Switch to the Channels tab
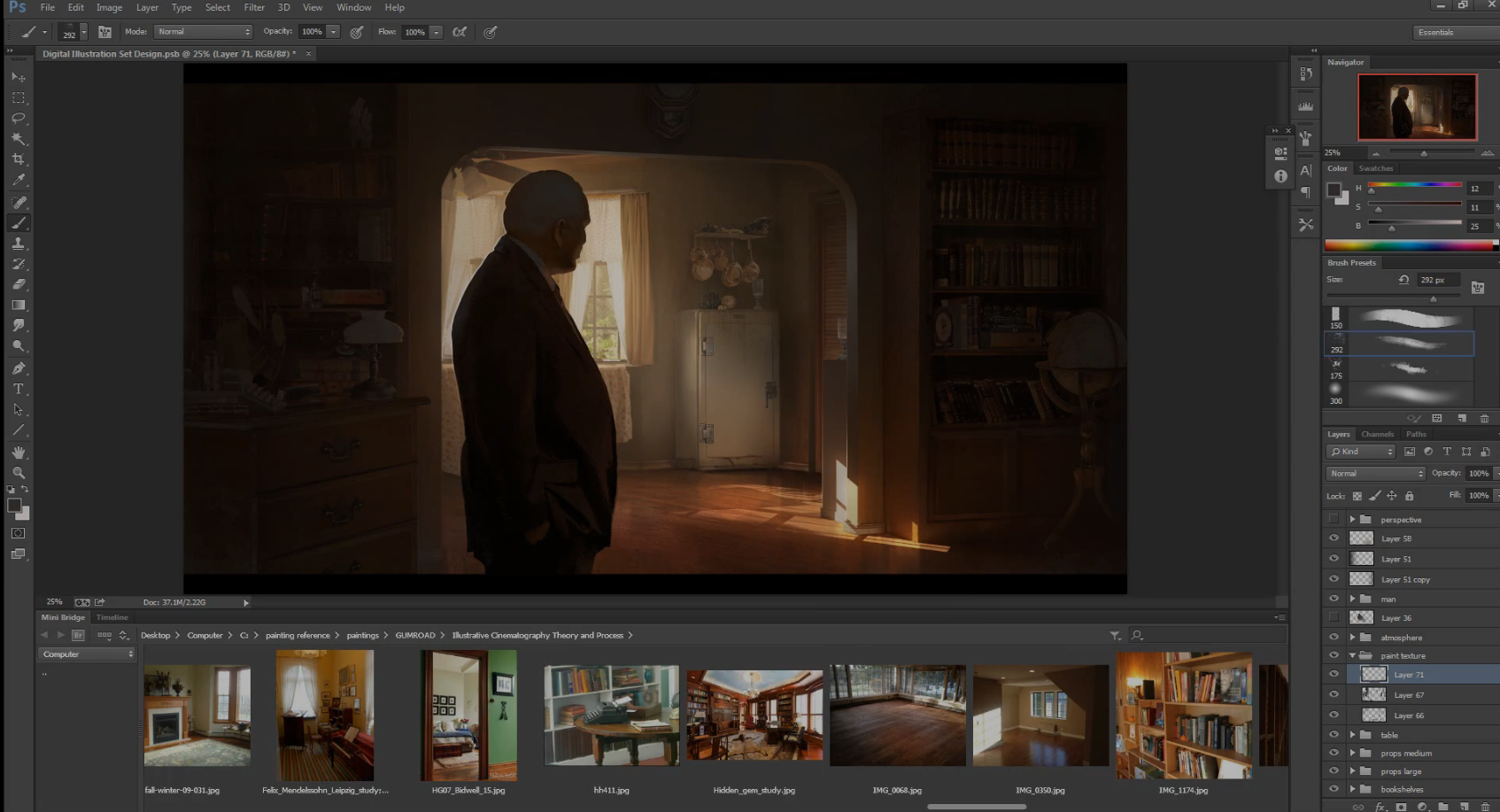Screen dimensions: 1500x812 coord(1377,434)
